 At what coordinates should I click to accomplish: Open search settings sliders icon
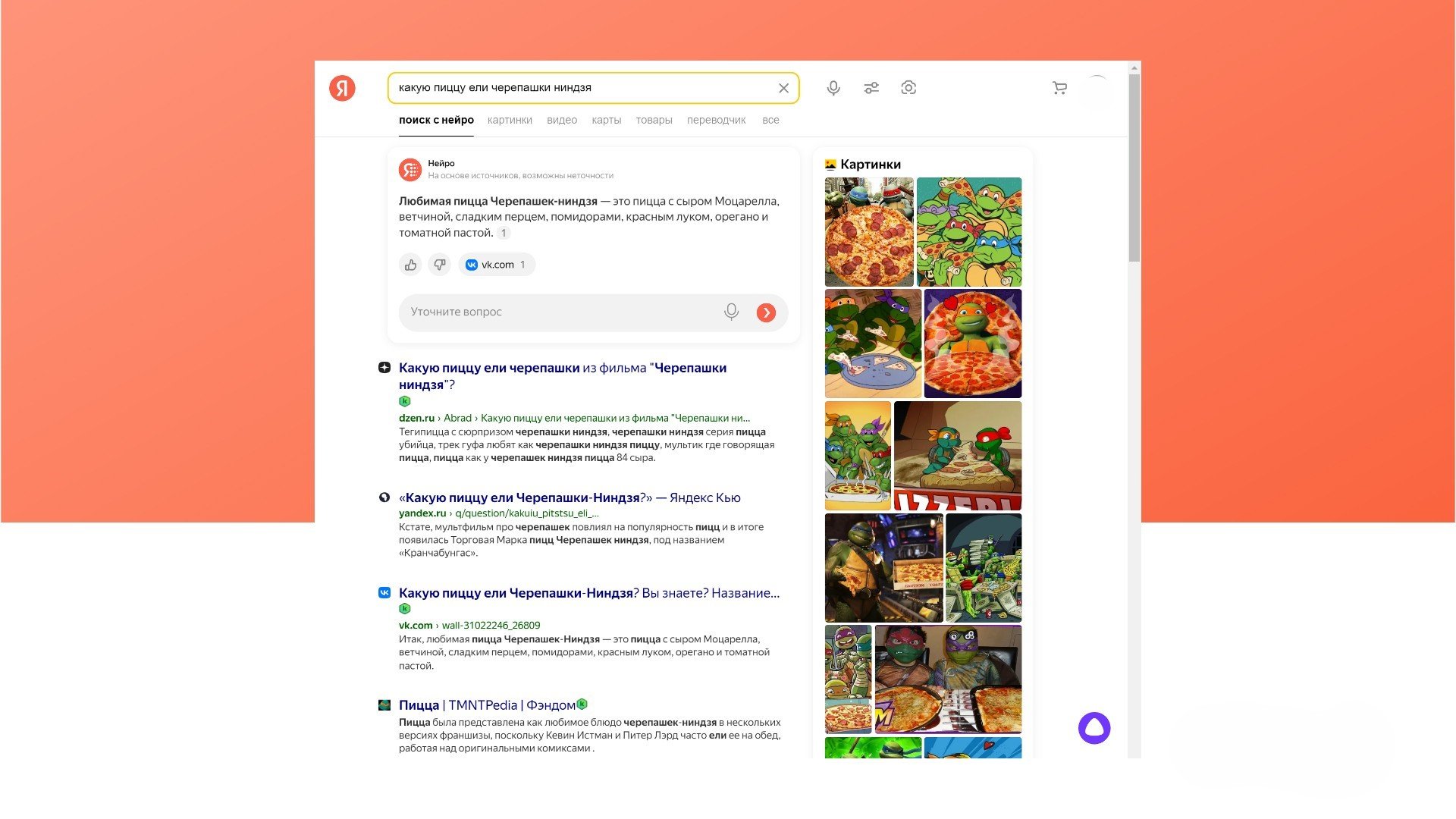[871, 88]
